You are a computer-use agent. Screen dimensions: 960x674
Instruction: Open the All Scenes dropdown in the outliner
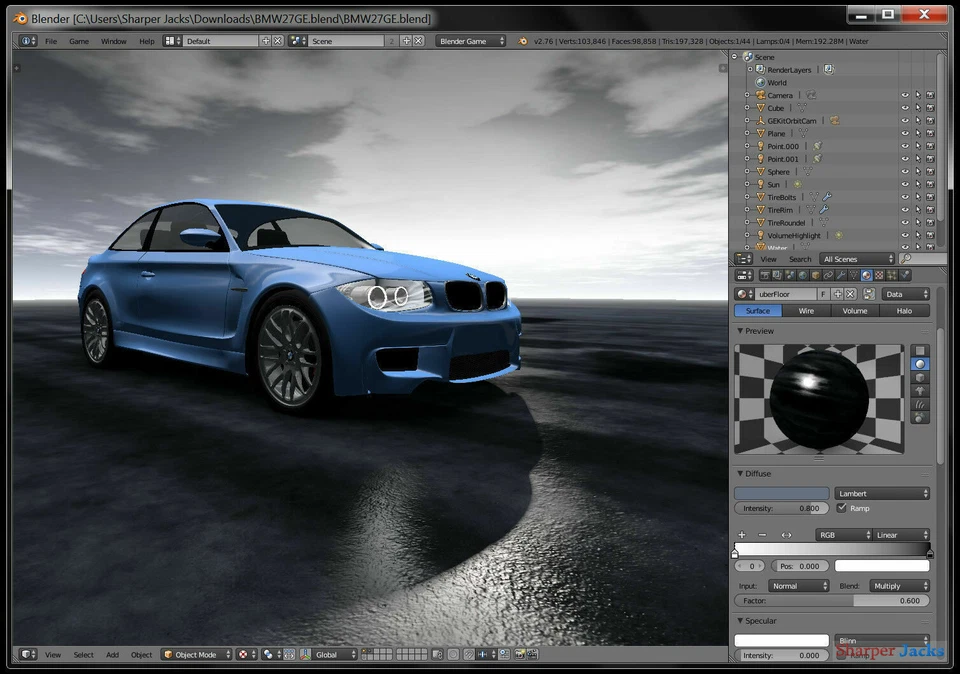point(857,259)
